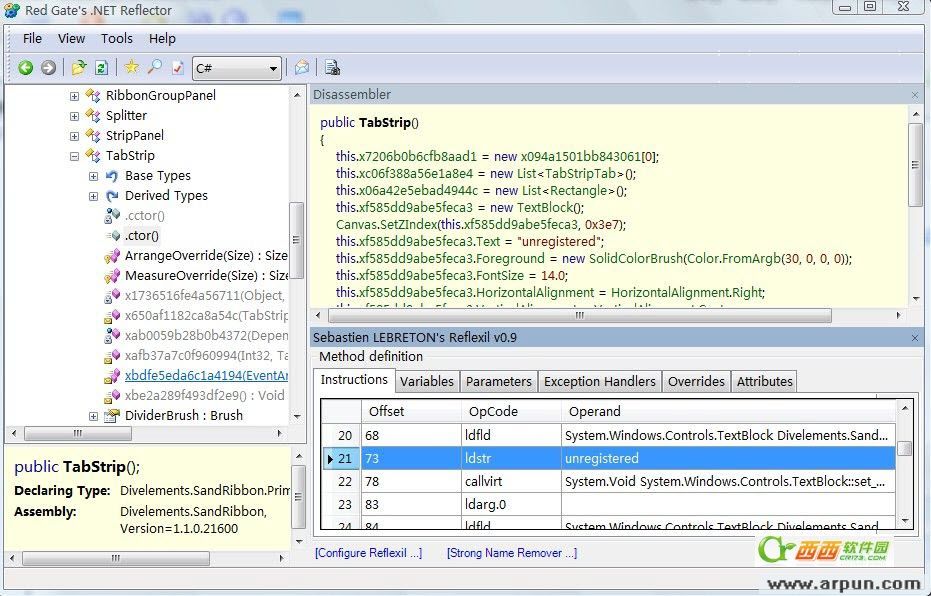Open the C# language dropdown
This screenshot has width=931, height=596.
236,68
